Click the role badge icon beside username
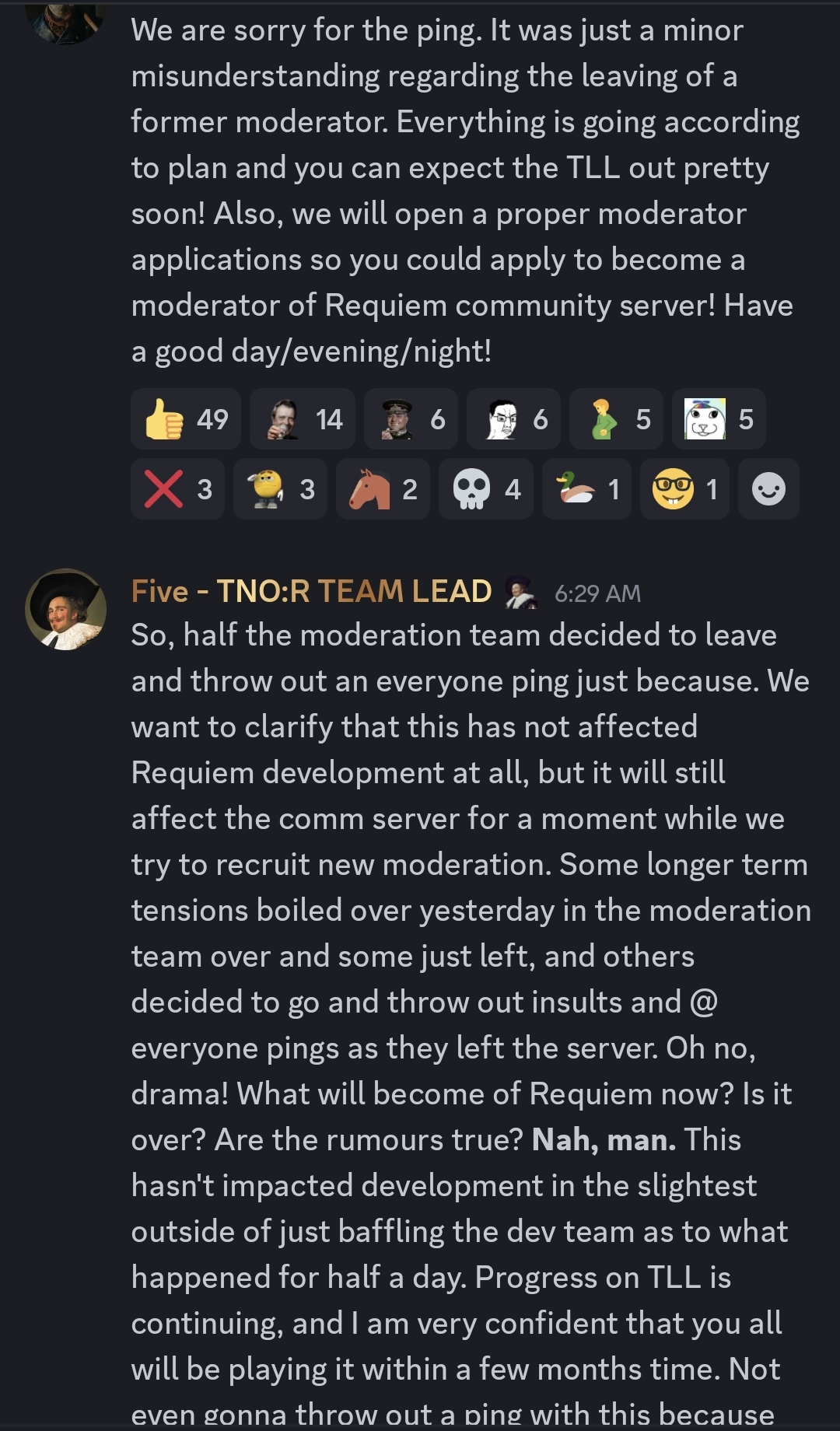The image size is (840, 1431). pos(520,592)
